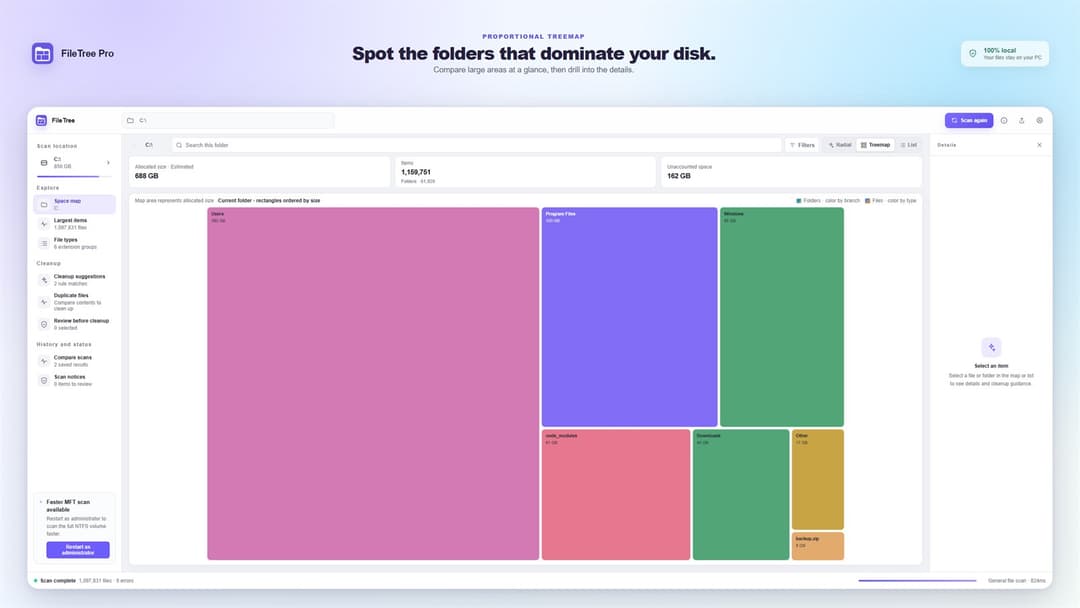The width and height of the screenshot is (1080, 608).
Task: Click the C:\ breadcrumb tab
Action: 149,145
